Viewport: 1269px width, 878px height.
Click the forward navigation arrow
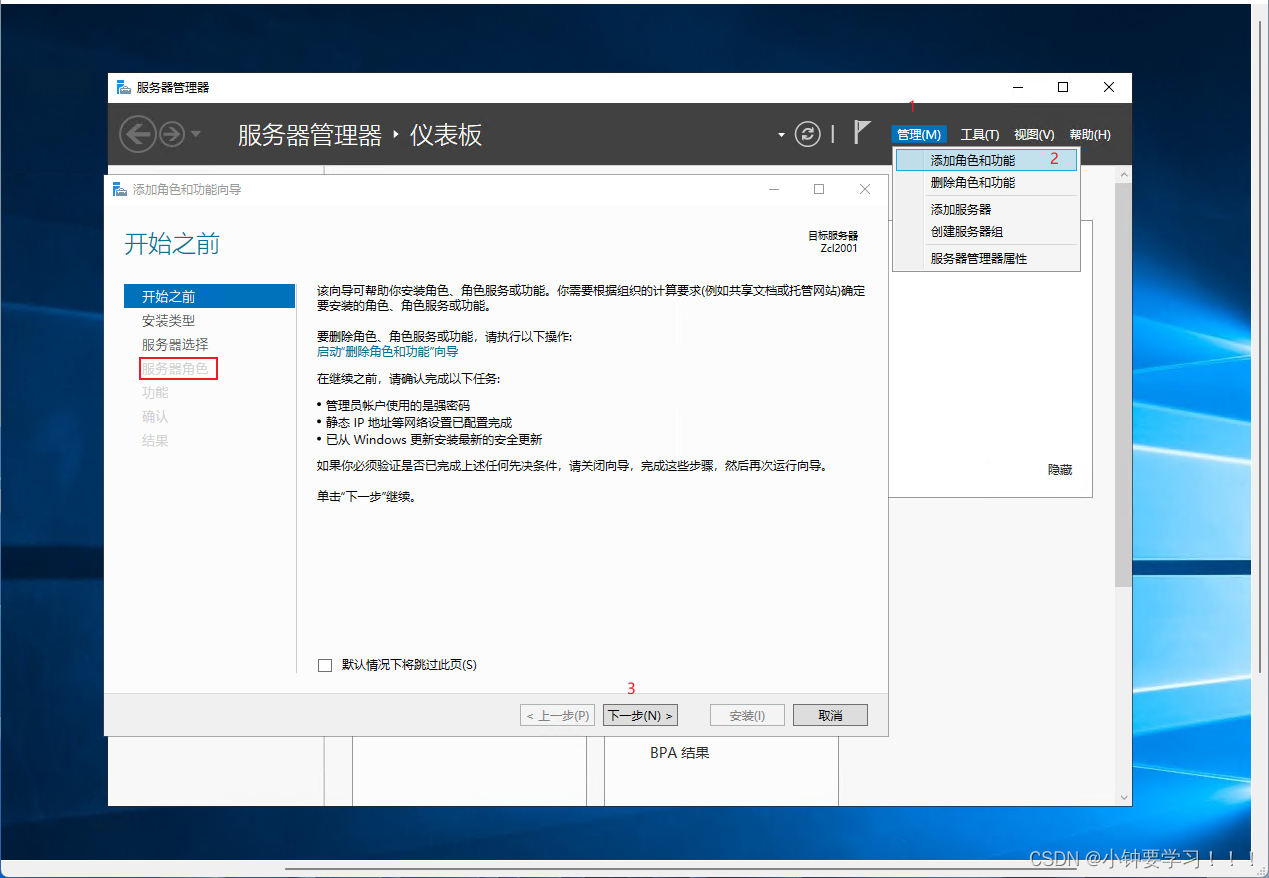tap(172, 133)
